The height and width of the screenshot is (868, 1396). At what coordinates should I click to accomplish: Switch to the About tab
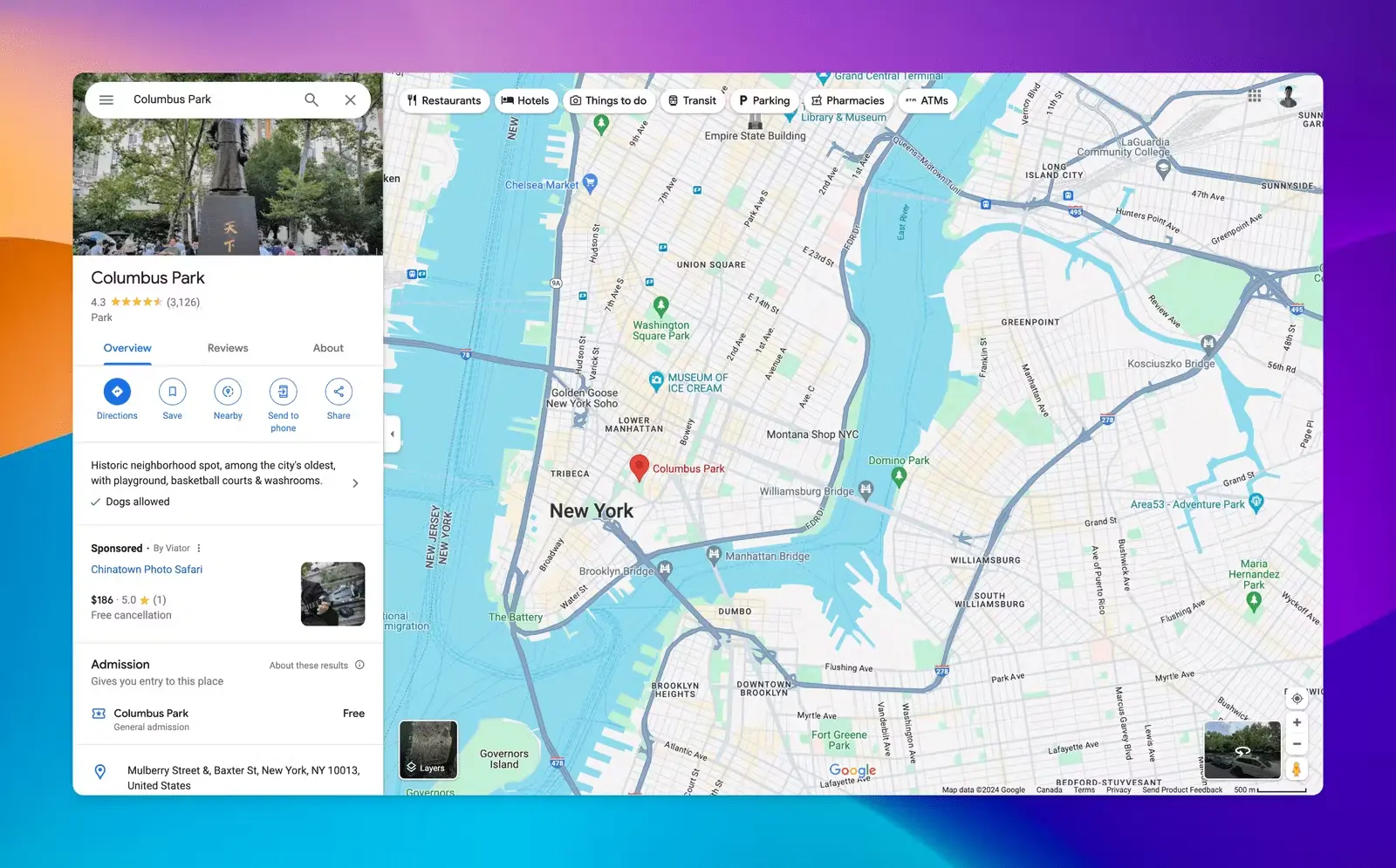(328, 348)
